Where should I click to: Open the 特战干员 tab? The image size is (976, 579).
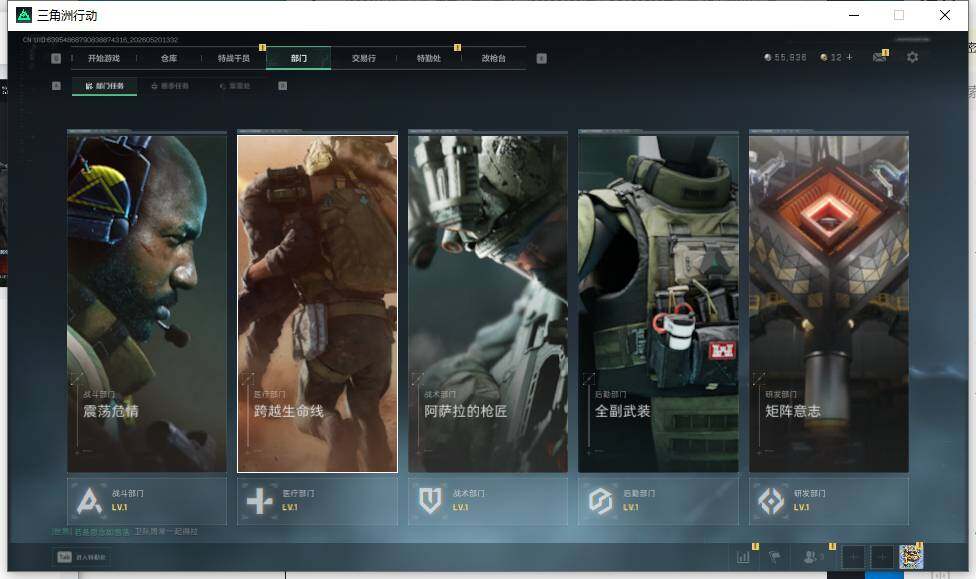tap(233, 59)
